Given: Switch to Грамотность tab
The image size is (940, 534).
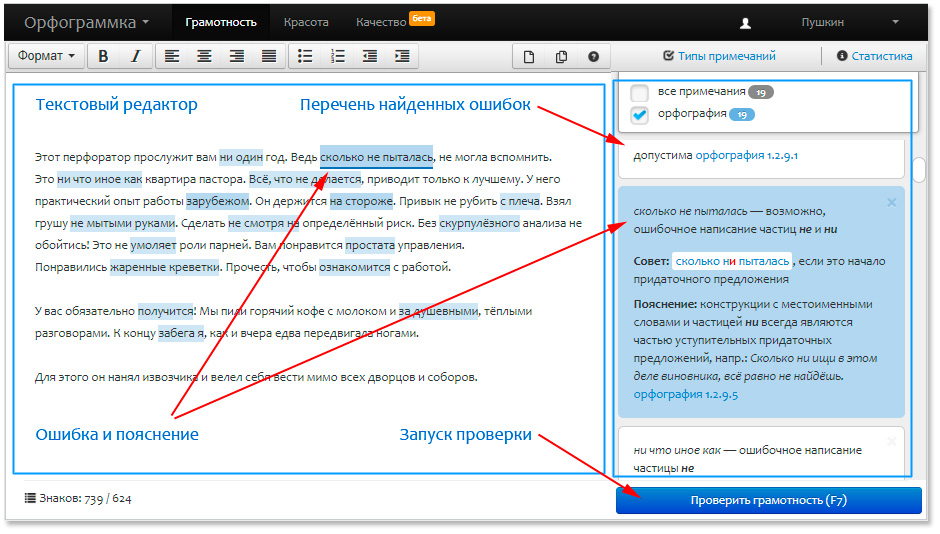Looking at the screenshot, I should 221,22.
